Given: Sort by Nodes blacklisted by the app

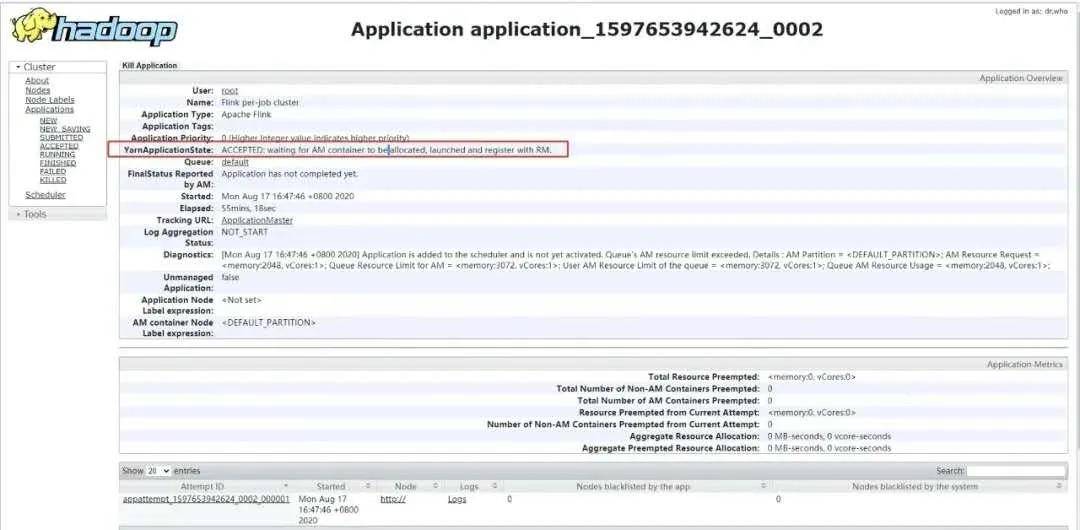Looking at the screenshot, I should 636,487.
